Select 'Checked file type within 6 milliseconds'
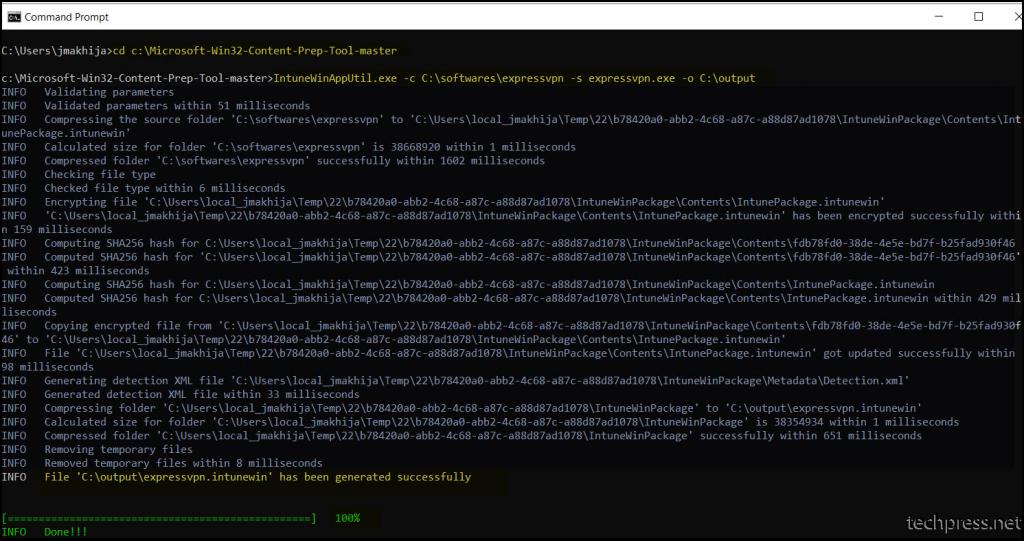 [x=143, y=188]
